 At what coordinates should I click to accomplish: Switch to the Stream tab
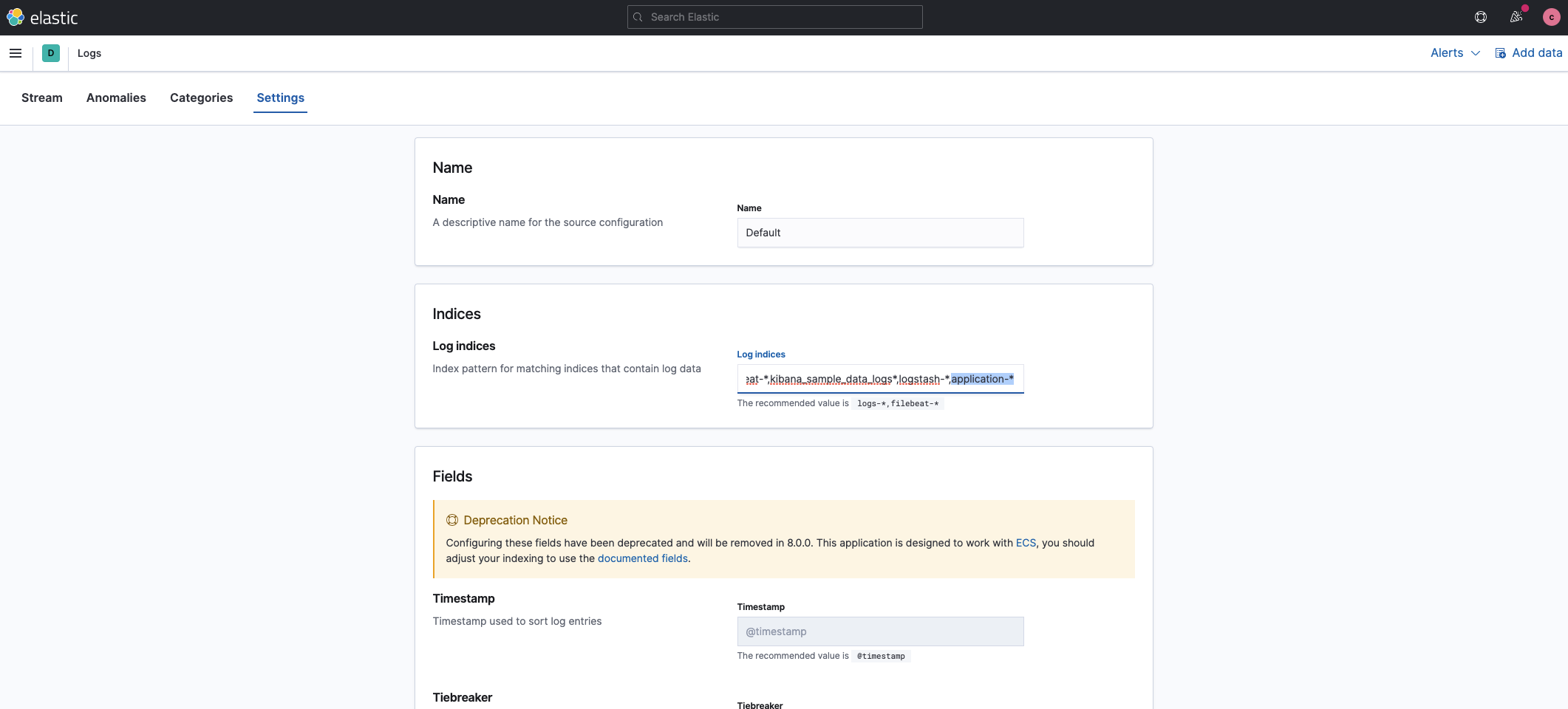click(42, 97)
